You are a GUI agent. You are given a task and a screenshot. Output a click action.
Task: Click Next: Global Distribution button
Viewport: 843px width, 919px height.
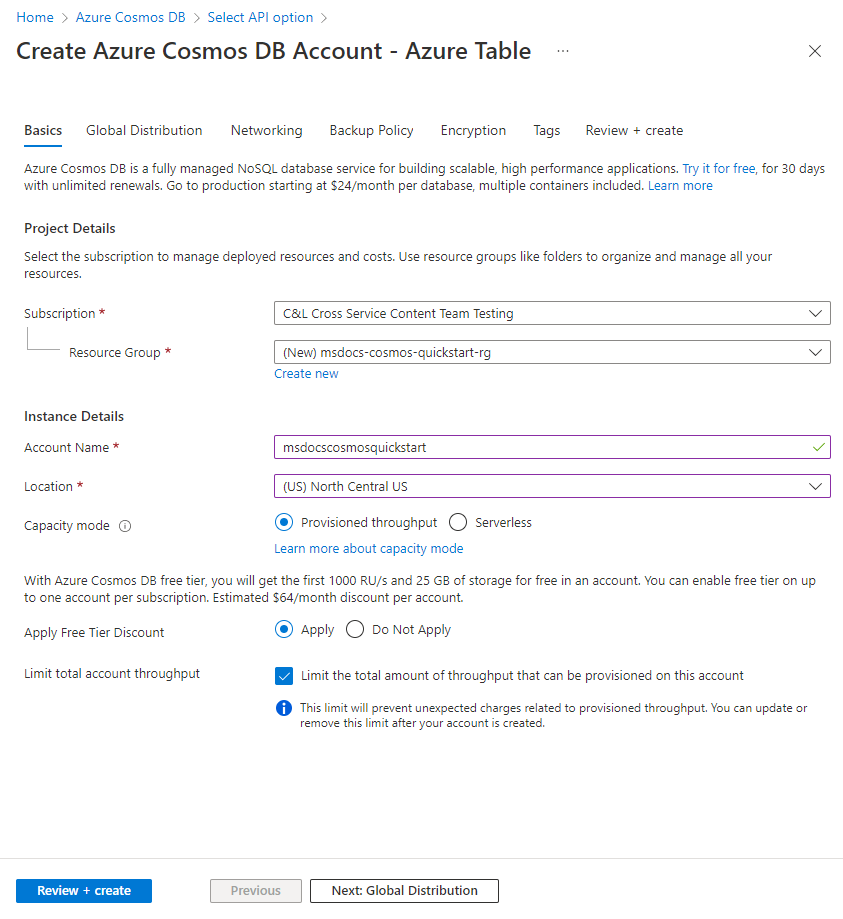tap(404, 891)
